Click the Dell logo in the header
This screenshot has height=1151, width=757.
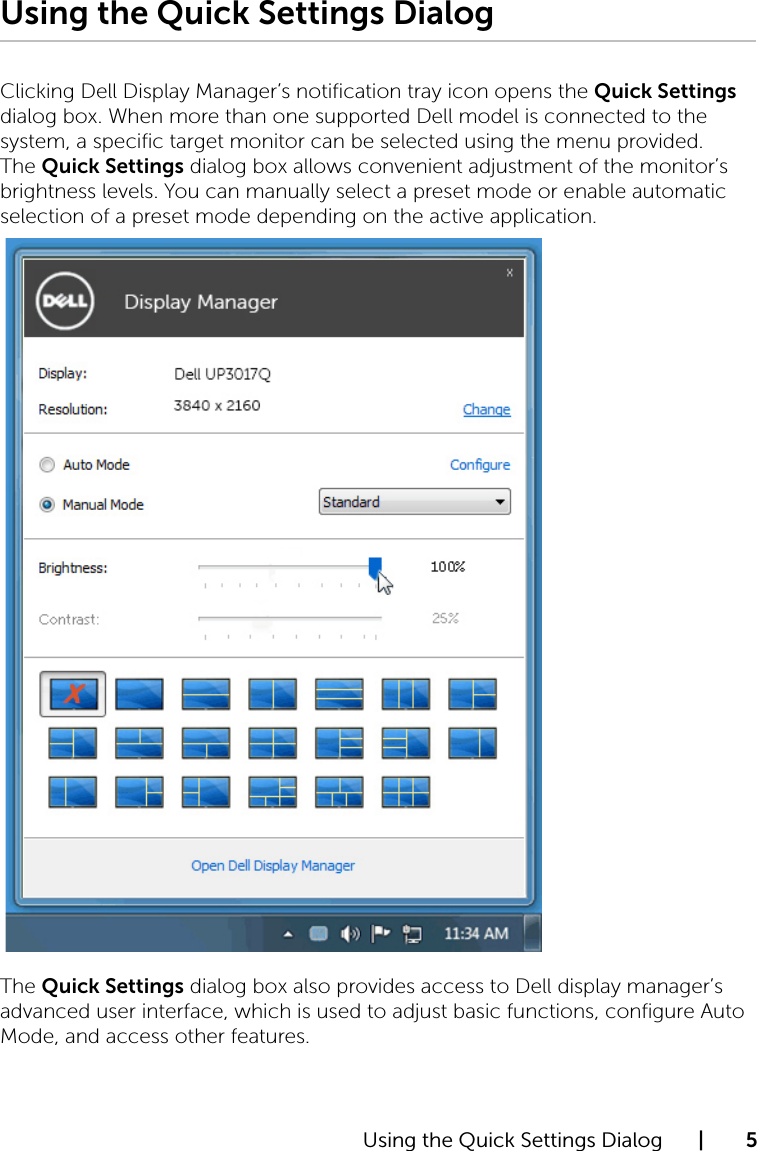[65, 300]
